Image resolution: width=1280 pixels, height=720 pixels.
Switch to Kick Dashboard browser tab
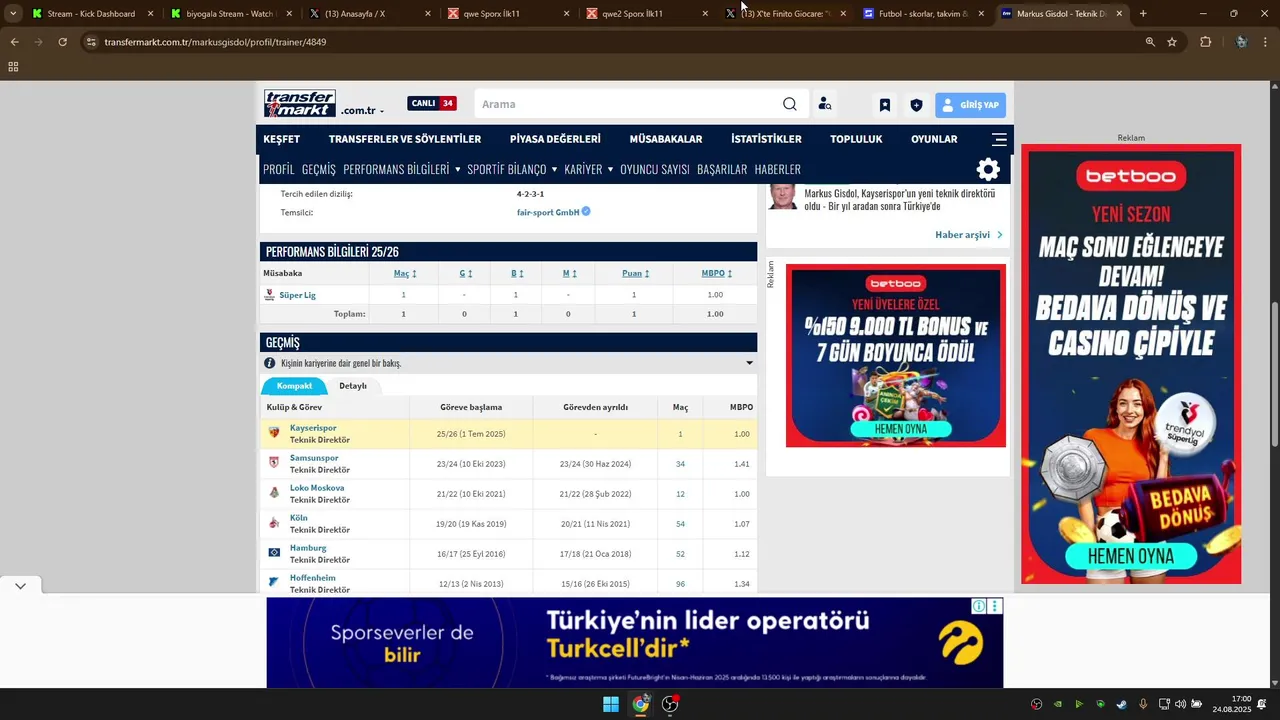[90, 14]
